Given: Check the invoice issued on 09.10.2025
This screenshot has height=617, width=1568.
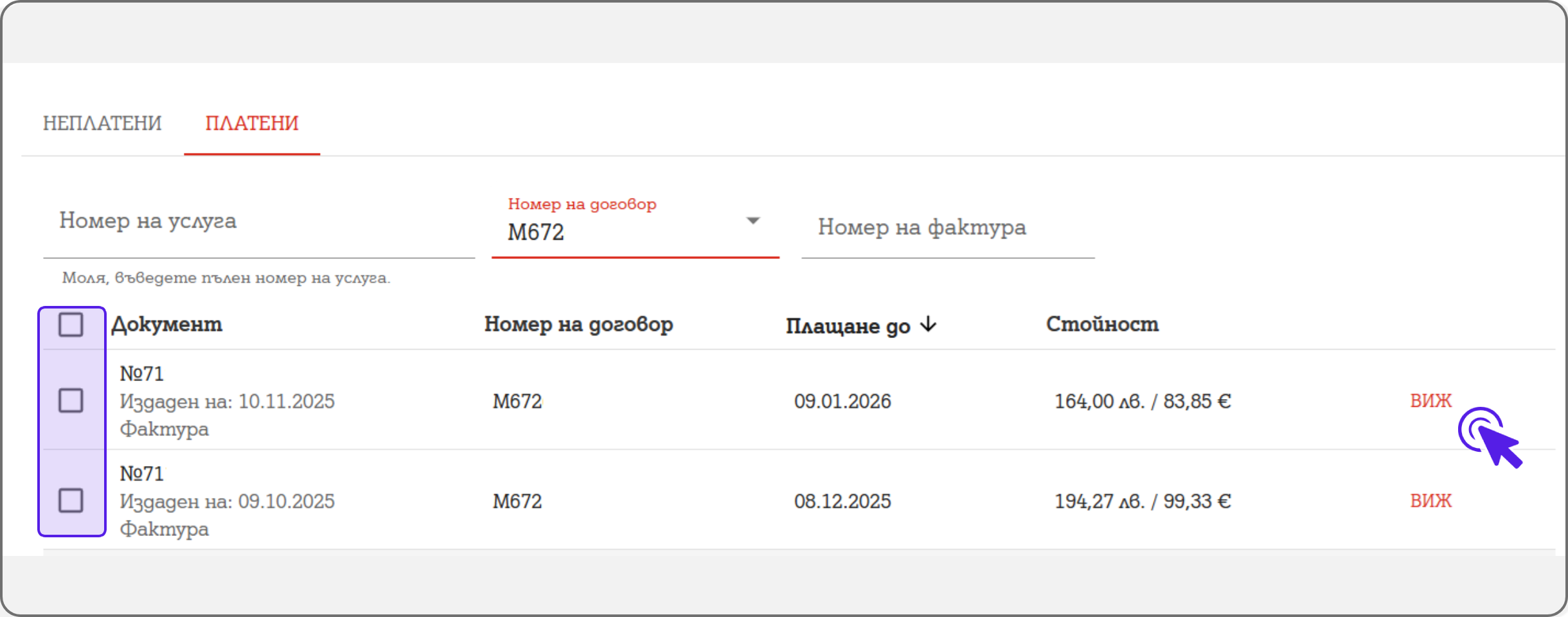Looking at the screenshot, I should tap(71, 501).
